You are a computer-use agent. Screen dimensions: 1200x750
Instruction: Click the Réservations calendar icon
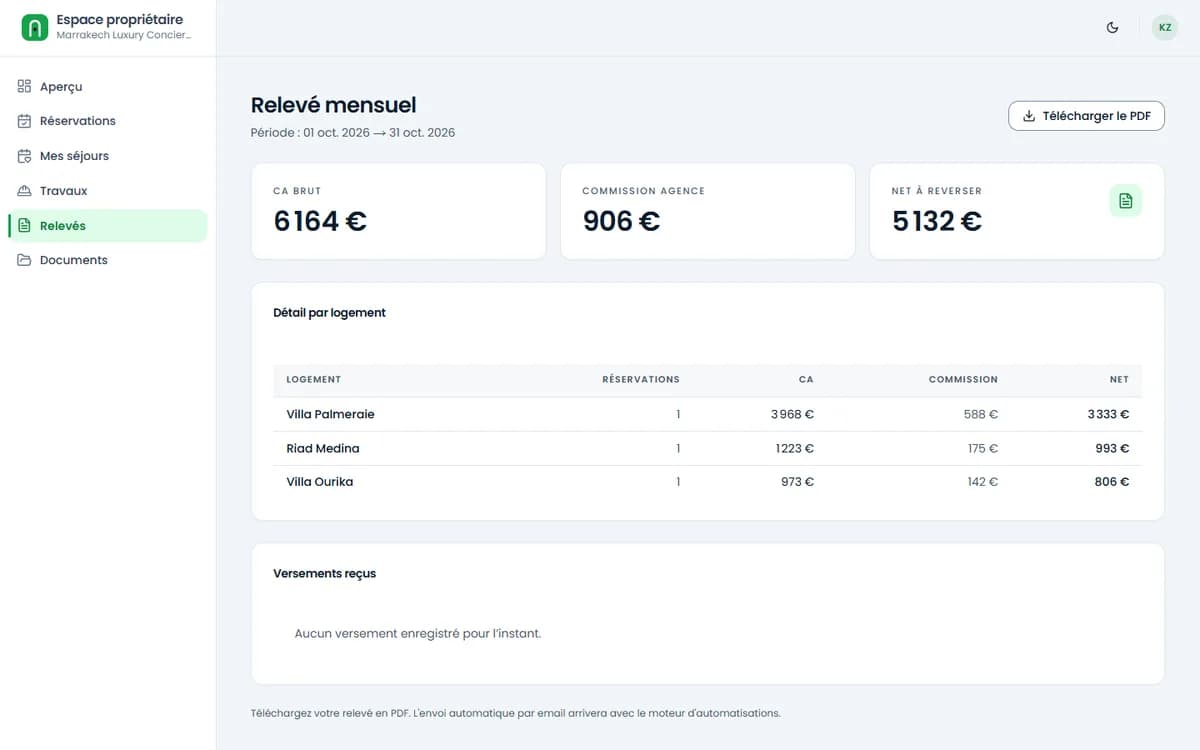25,121
